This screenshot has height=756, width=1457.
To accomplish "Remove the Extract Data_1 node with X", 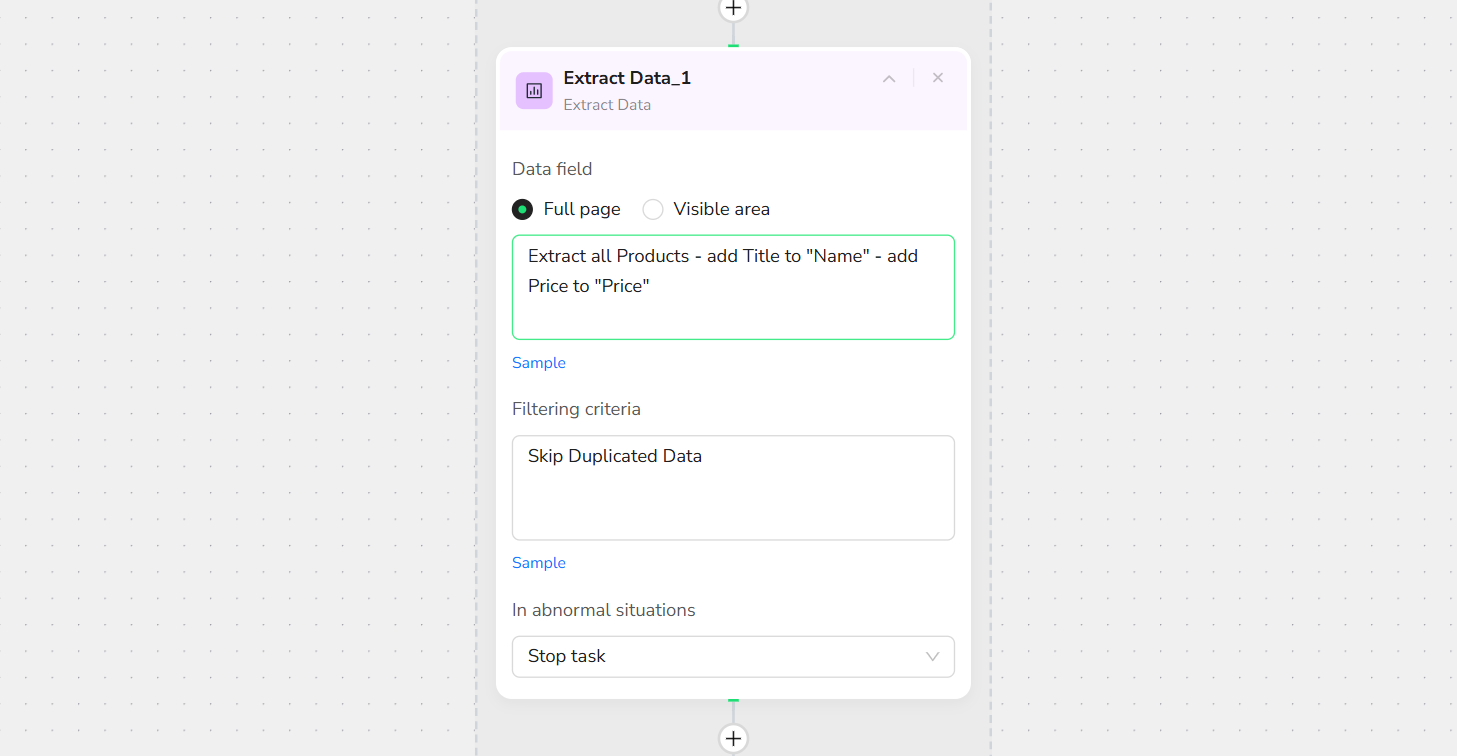I will pyautogui.click(x=938, y=78).
